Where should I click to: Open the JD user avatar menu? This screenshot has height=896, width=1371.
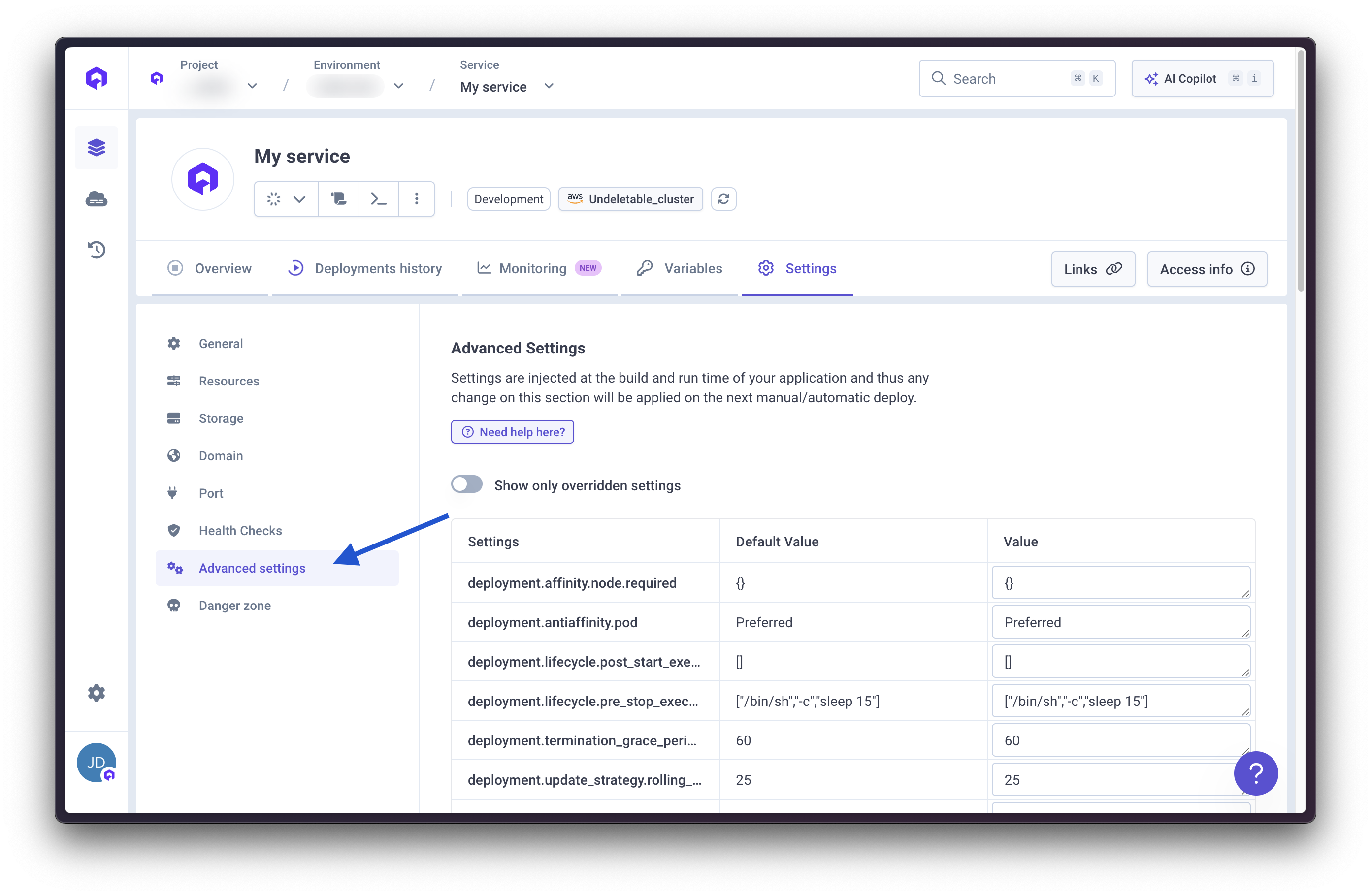96,762
